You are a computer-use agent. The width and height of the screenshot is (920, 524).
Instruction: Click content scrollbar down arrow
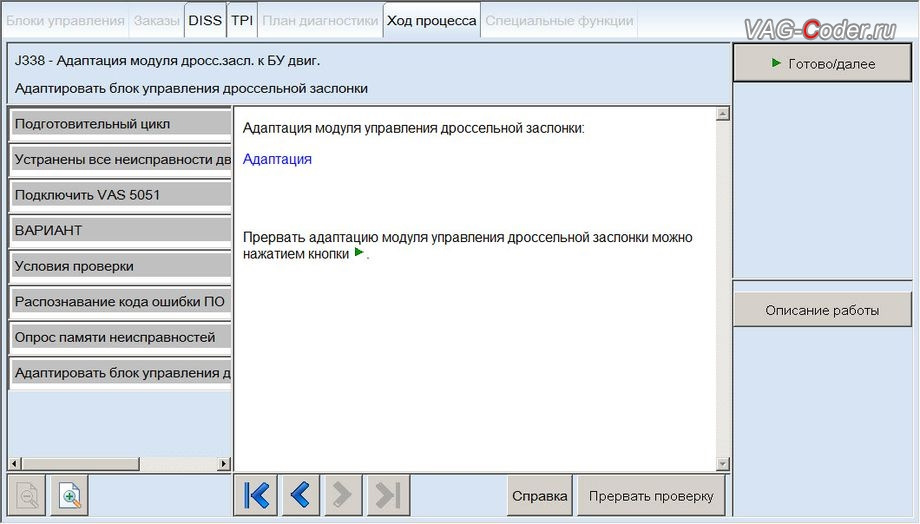(723, 464)
